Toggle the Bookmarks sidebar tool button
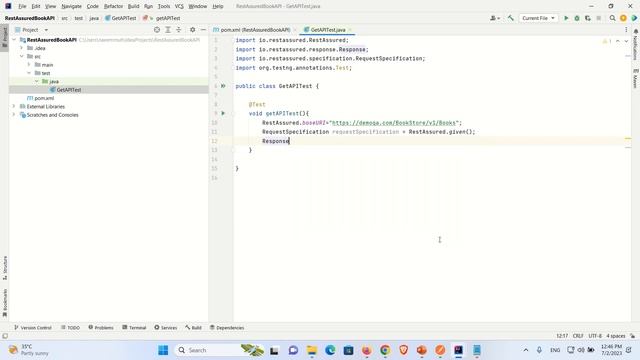This screenshot has height=360, width=640. 5,302
